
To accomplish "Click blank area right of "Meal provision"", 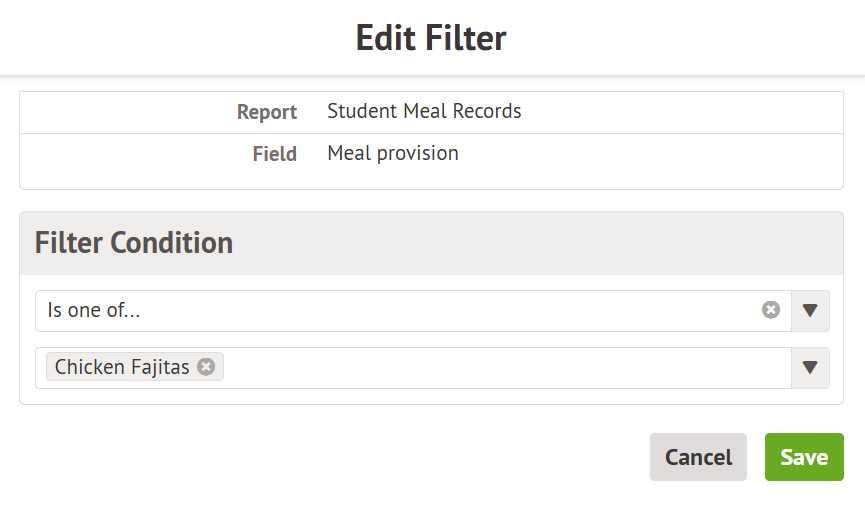I will tap(650, 154).
